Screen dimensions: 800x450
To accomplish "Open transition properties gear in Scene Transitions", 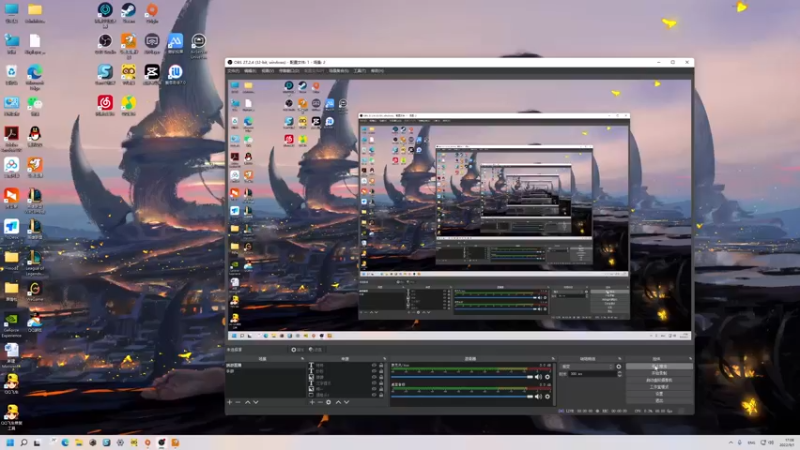I will tap(619, 366).
